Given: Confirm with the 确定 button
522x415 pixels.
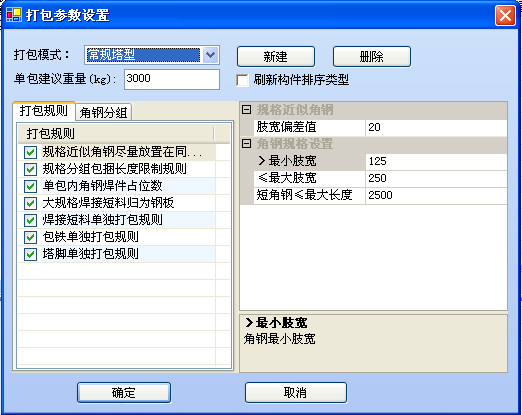Looking at the screenshot, I should (x=124, y=393).
